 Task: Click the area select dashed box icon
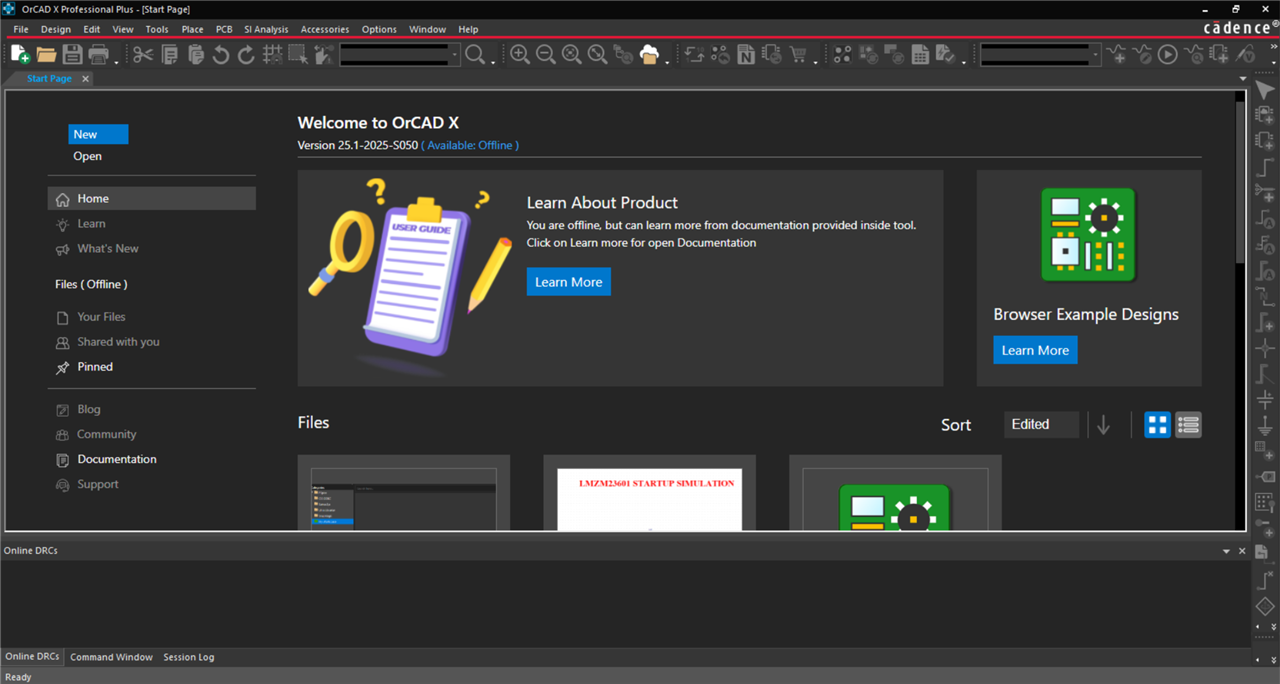point(298,54)
